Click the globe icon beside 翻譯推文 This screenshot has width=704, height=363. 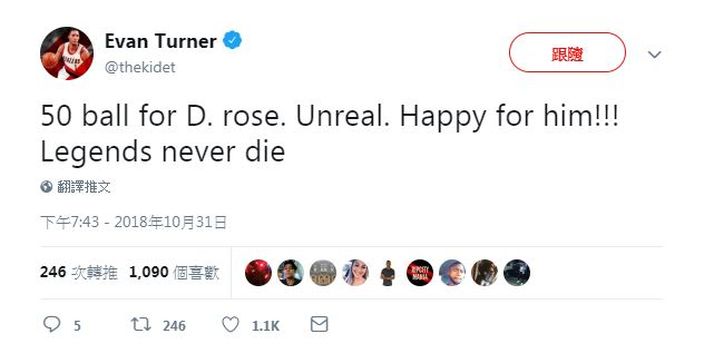point(46,186)
